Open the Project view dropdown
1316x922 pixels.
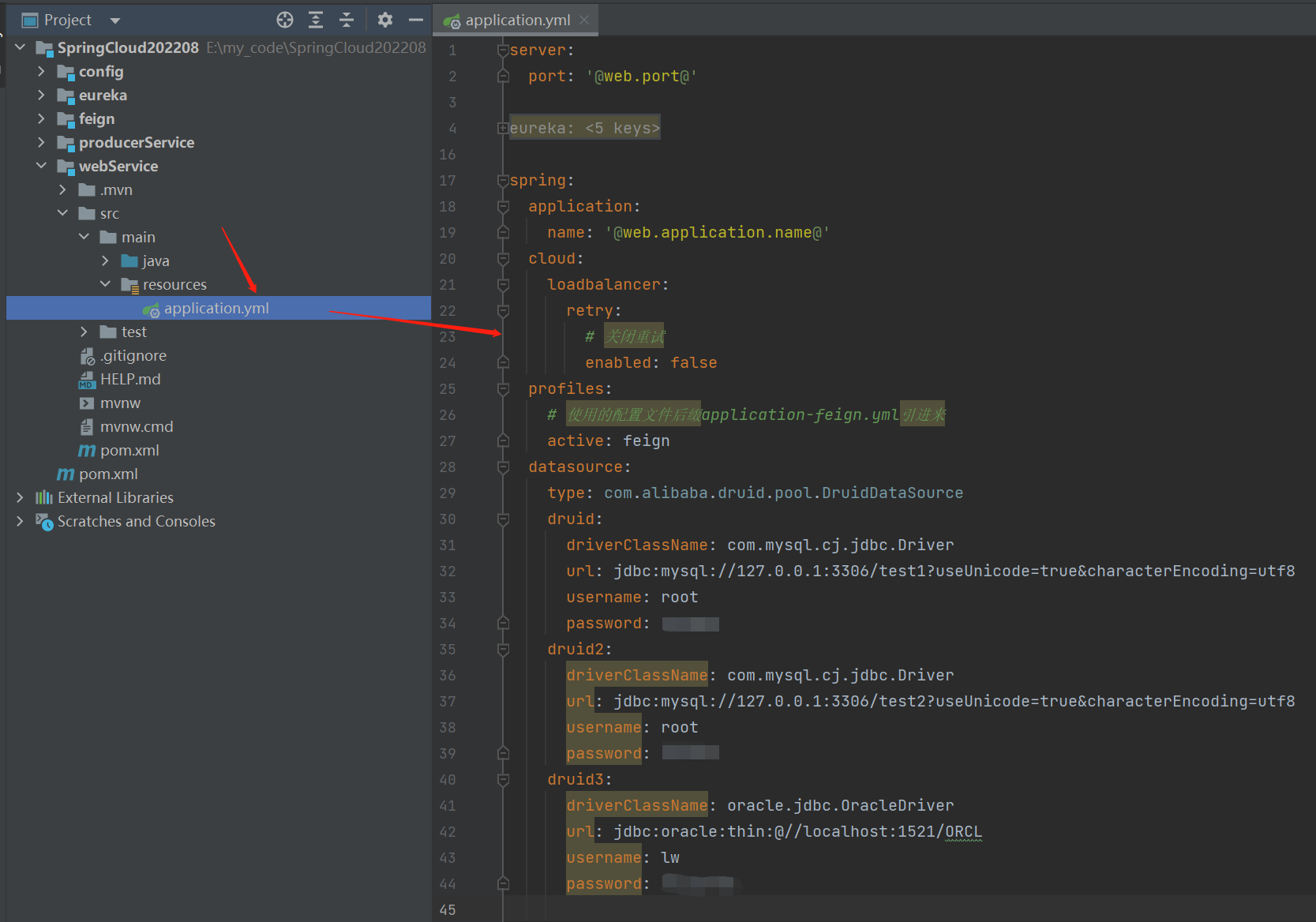click(x=115, y=21)
